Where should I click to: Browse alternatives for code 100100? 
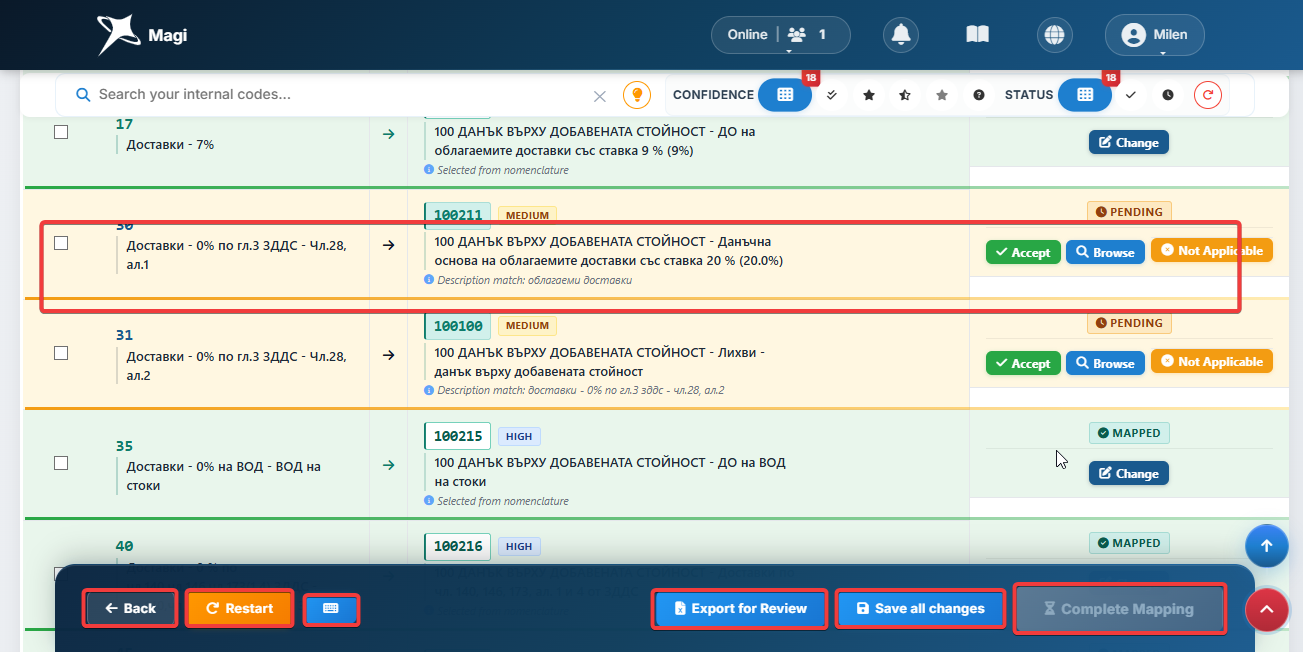tap(1105, 364)
